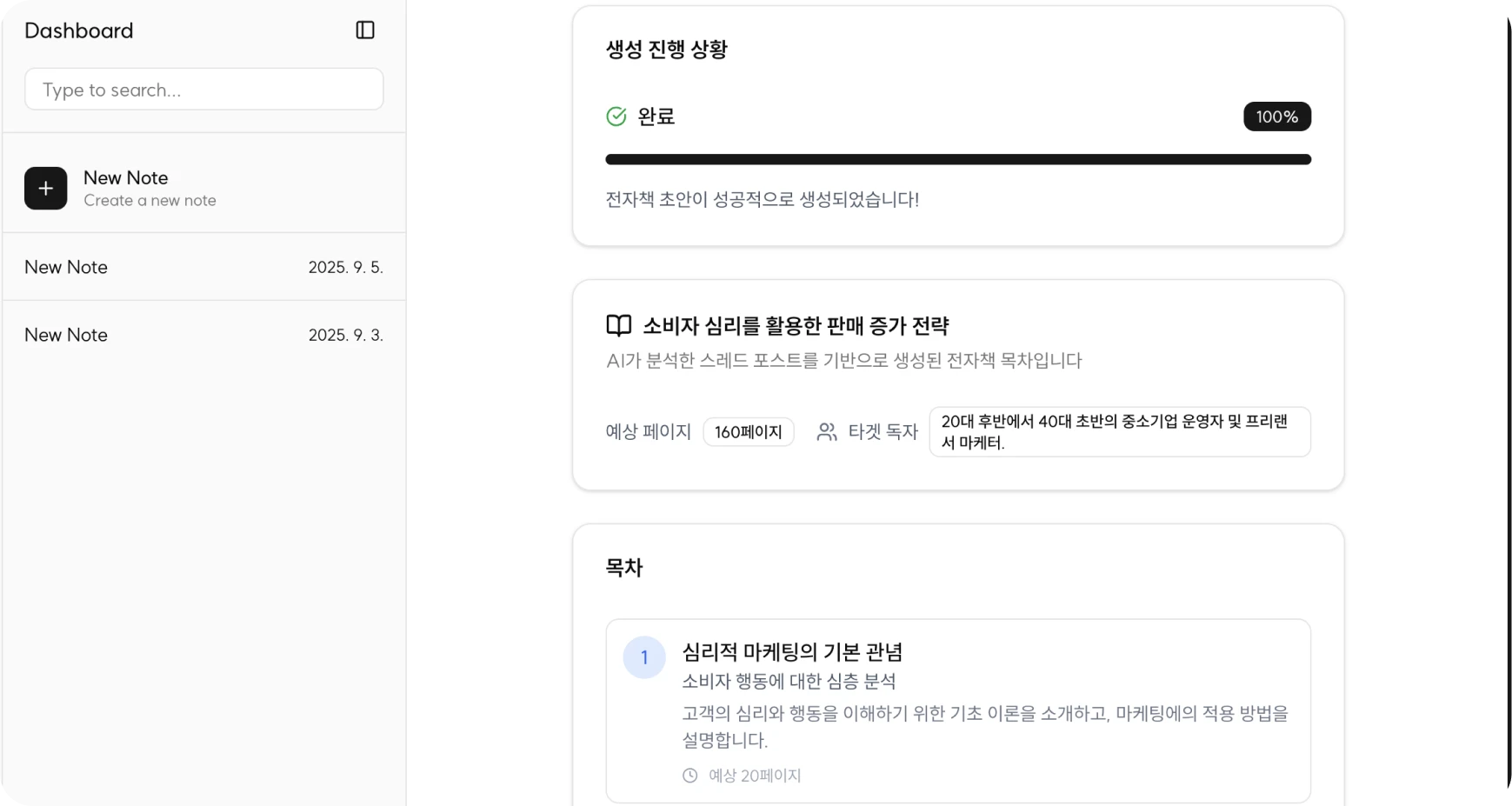This screenshot has width=1512, height=806.
Task: Click the chapter number 1 circle
Action: [644, 657]
